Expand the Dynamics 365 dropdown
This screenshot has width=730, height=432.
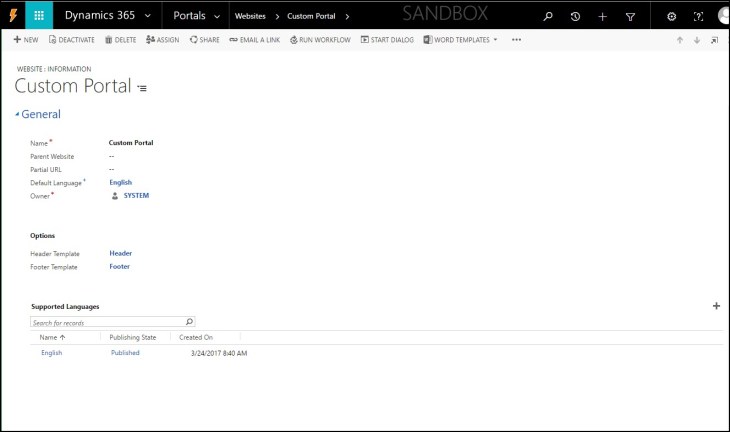coord(148,16)
